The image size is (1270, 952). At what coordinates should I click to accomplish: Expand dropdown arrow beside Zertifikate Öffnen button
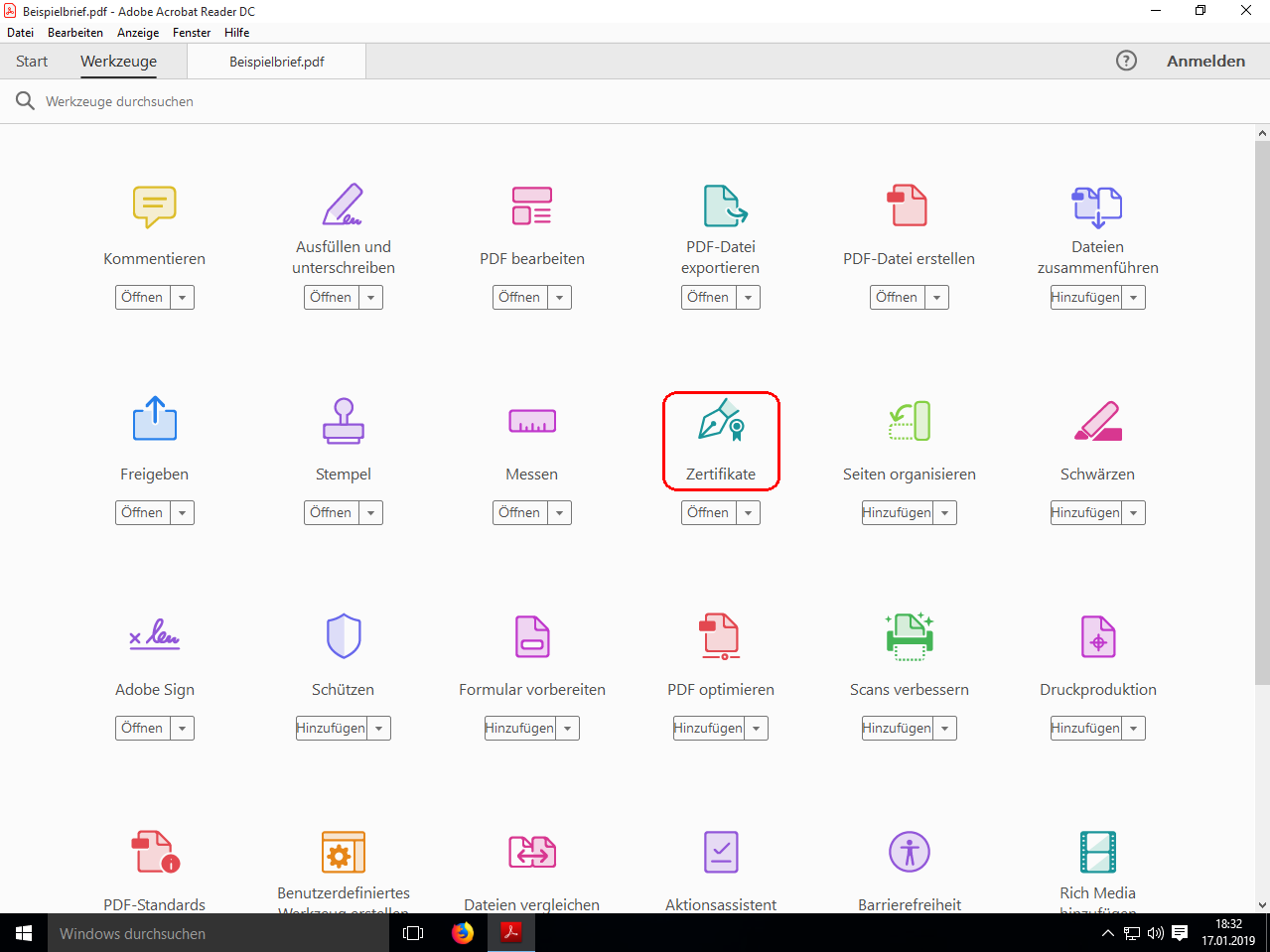(748, 513)
